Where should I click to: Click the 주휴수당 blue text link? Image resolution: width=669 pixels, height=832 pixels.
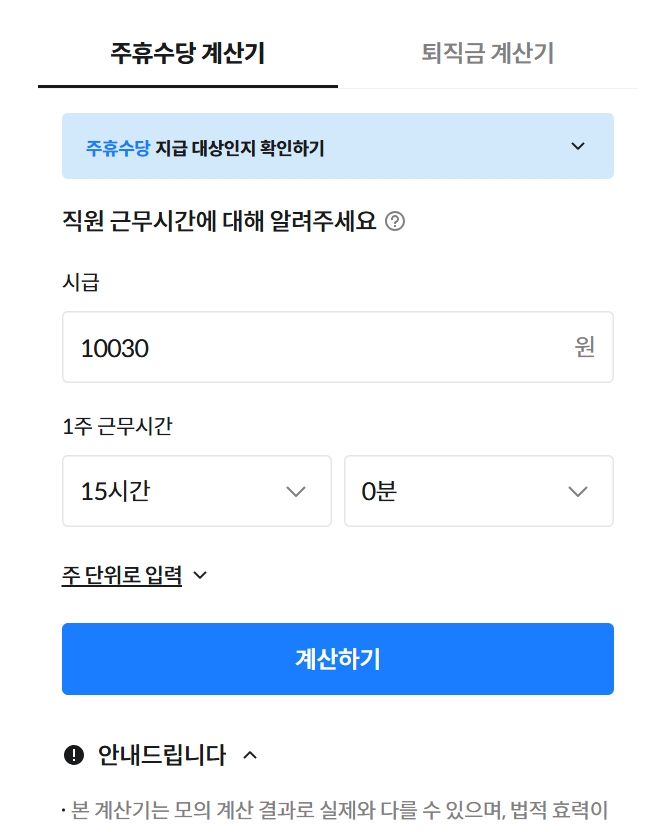(x=119, y=146)
